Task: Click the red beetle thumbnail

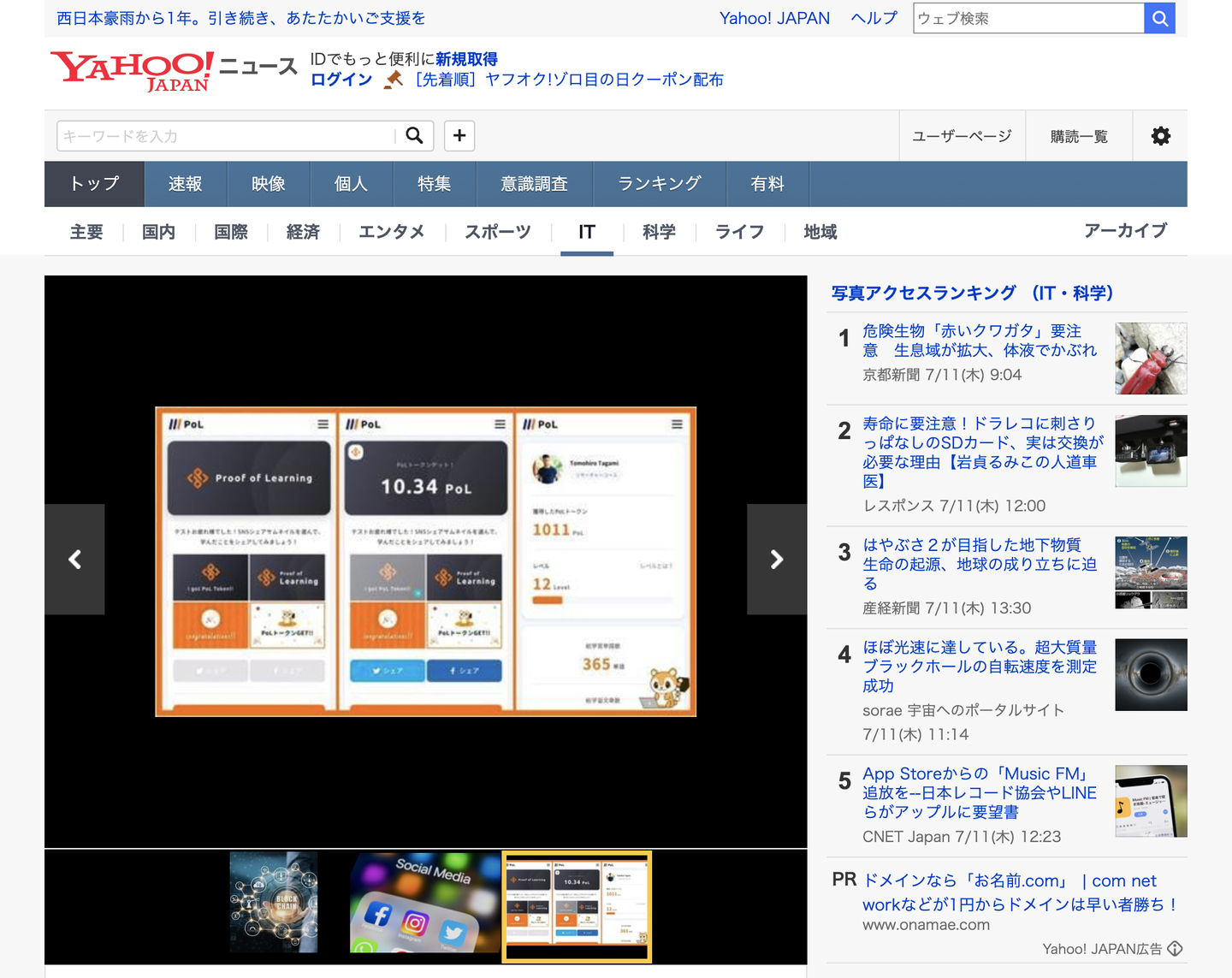Action: point(1151,359)
